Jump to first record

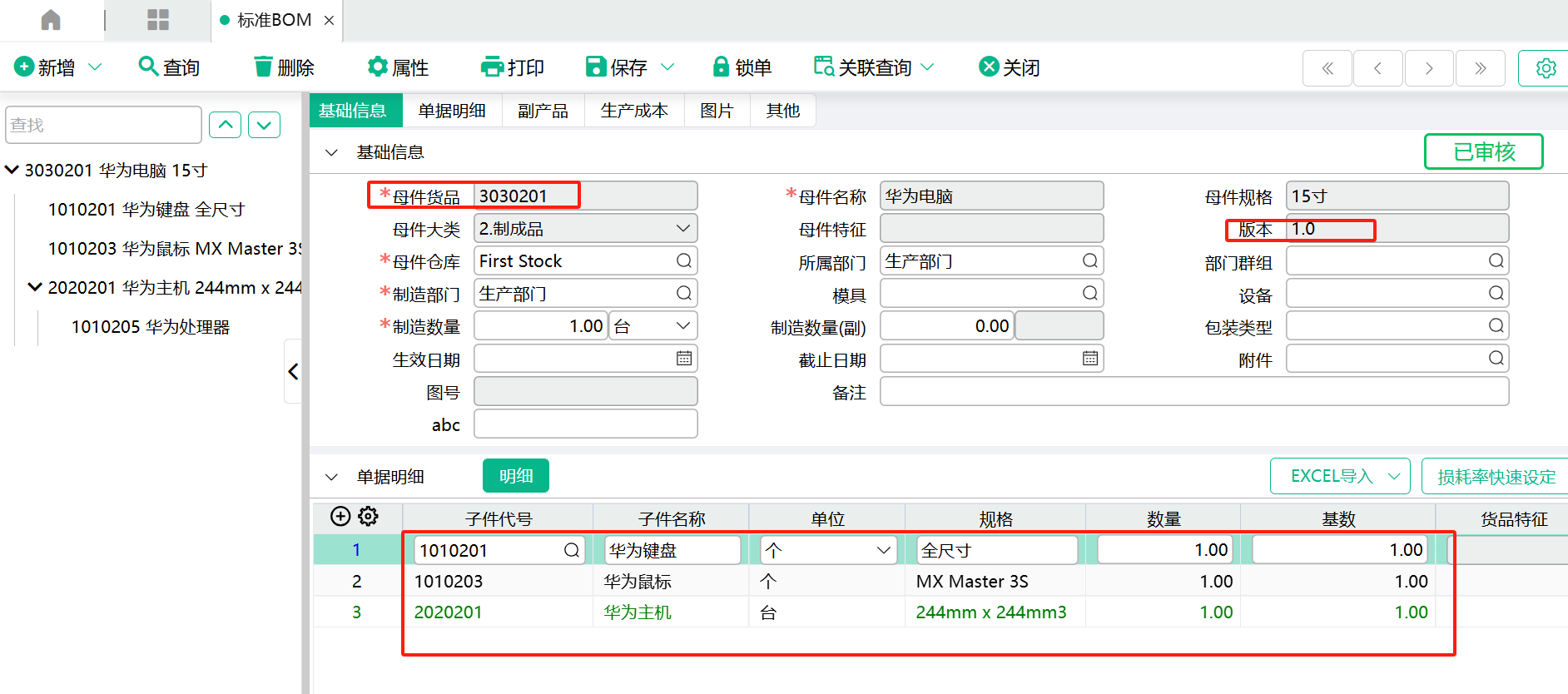pyautogui.click(x=1327, y=68)
